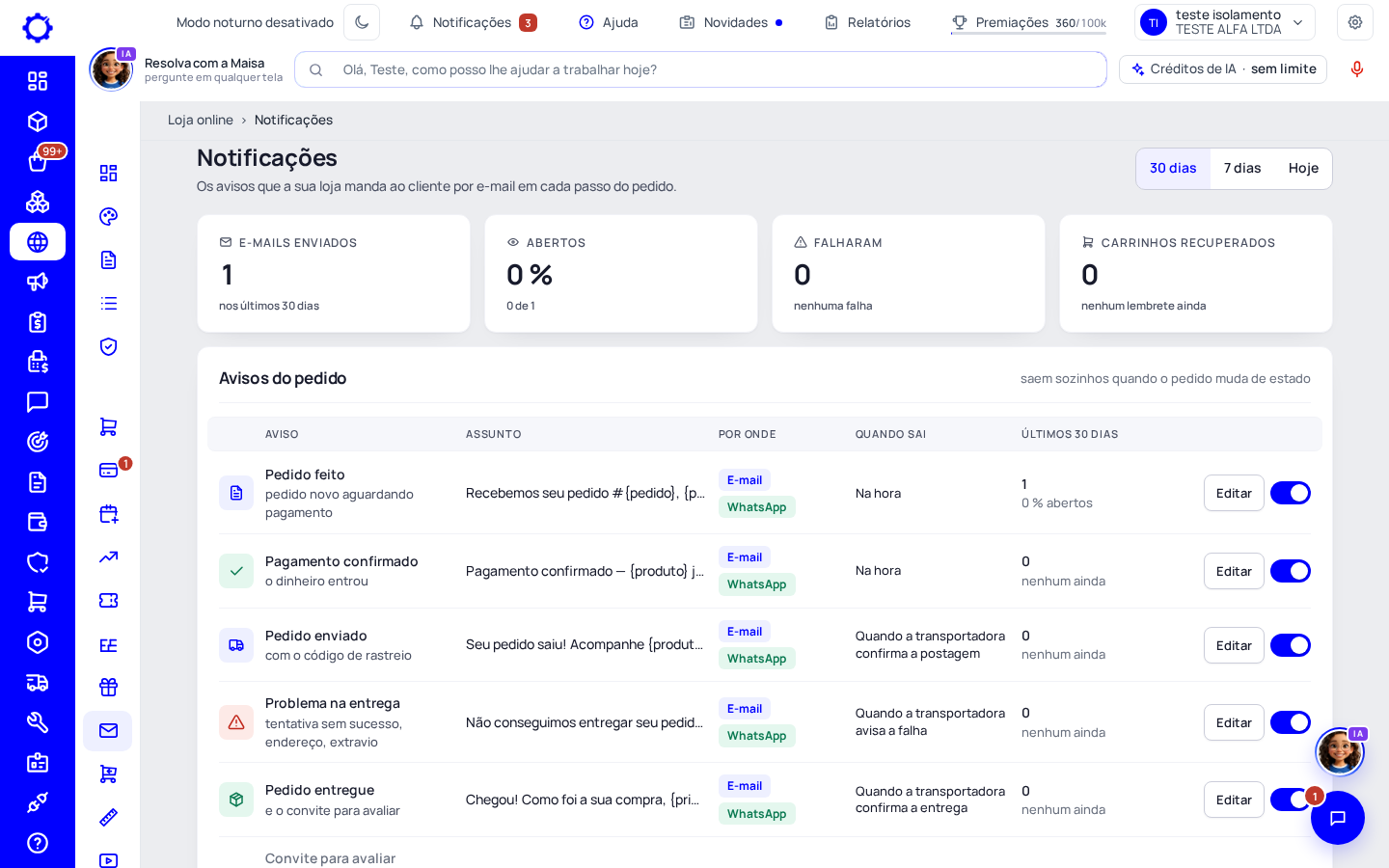This screenshot has width=1389, height=868.
Task: Open the floating chat button with badge
Action: click(1338, 818)
